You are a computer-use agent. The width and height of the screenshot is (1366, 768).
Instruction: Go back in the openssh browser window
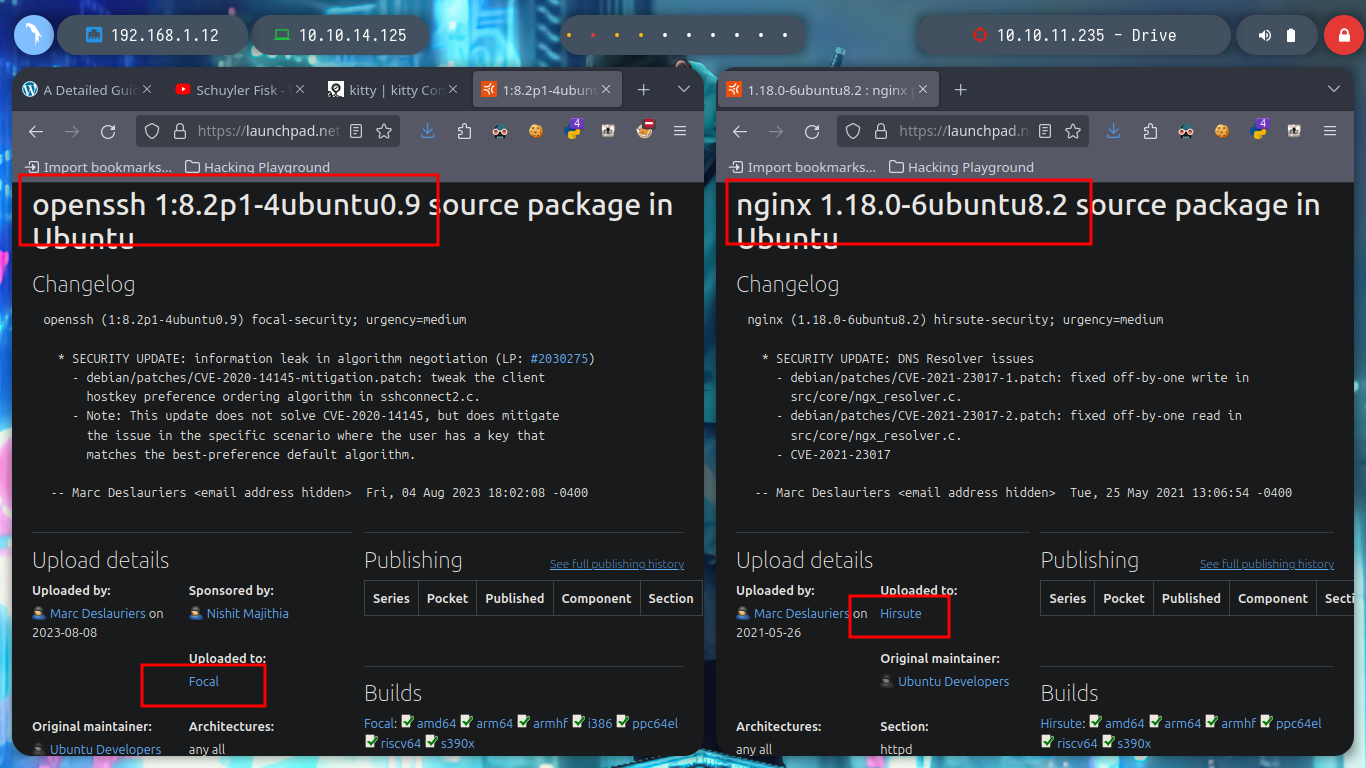click(36, 131)
